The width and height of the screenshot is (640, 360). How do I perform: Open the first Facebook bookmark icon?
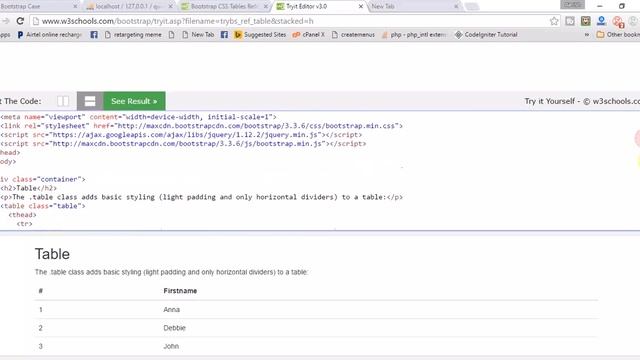pos(94,35)
